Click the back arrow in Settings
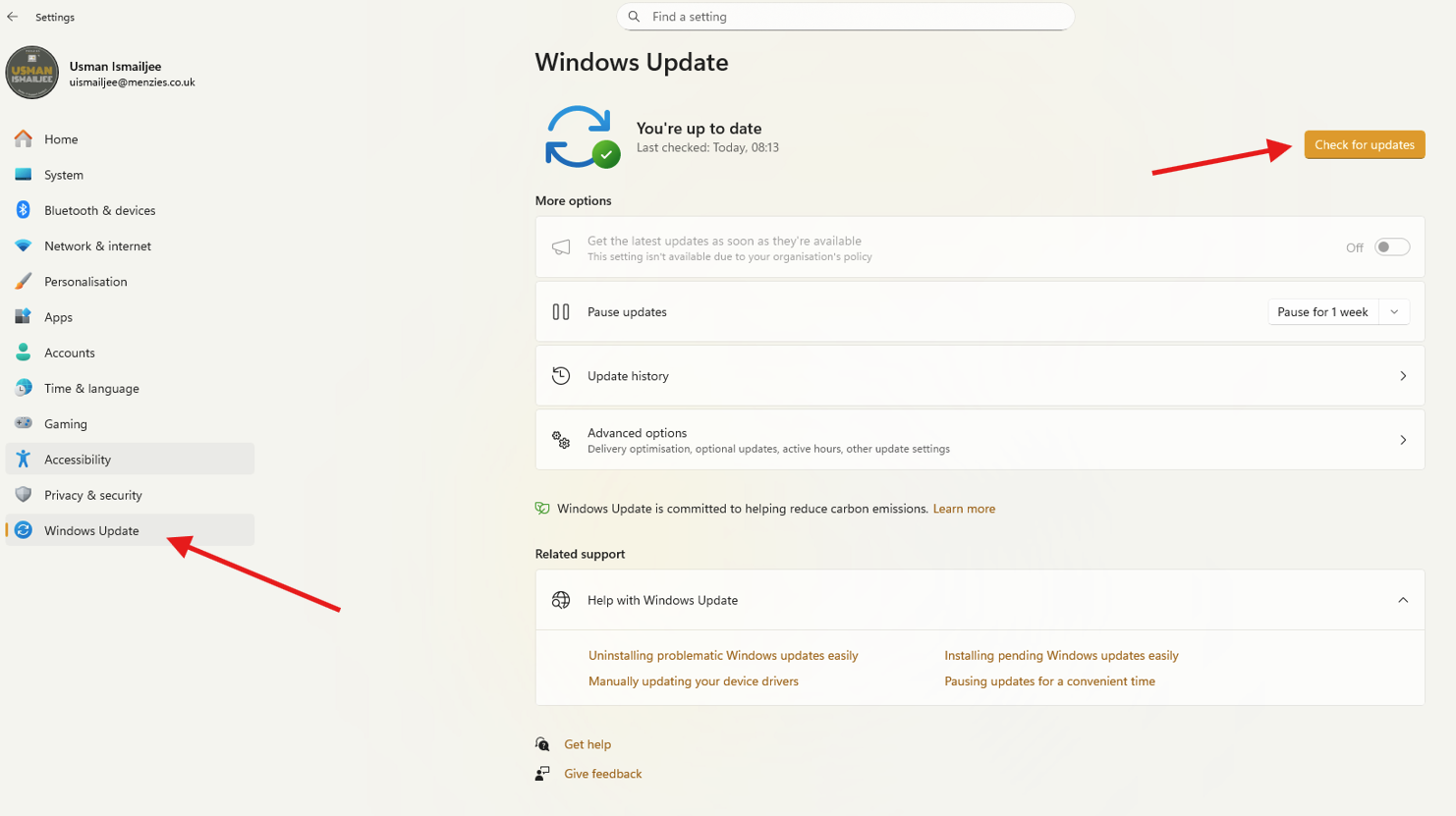Image resolution: width=1456 pixels, height=816 pixels. coord(13,17)
